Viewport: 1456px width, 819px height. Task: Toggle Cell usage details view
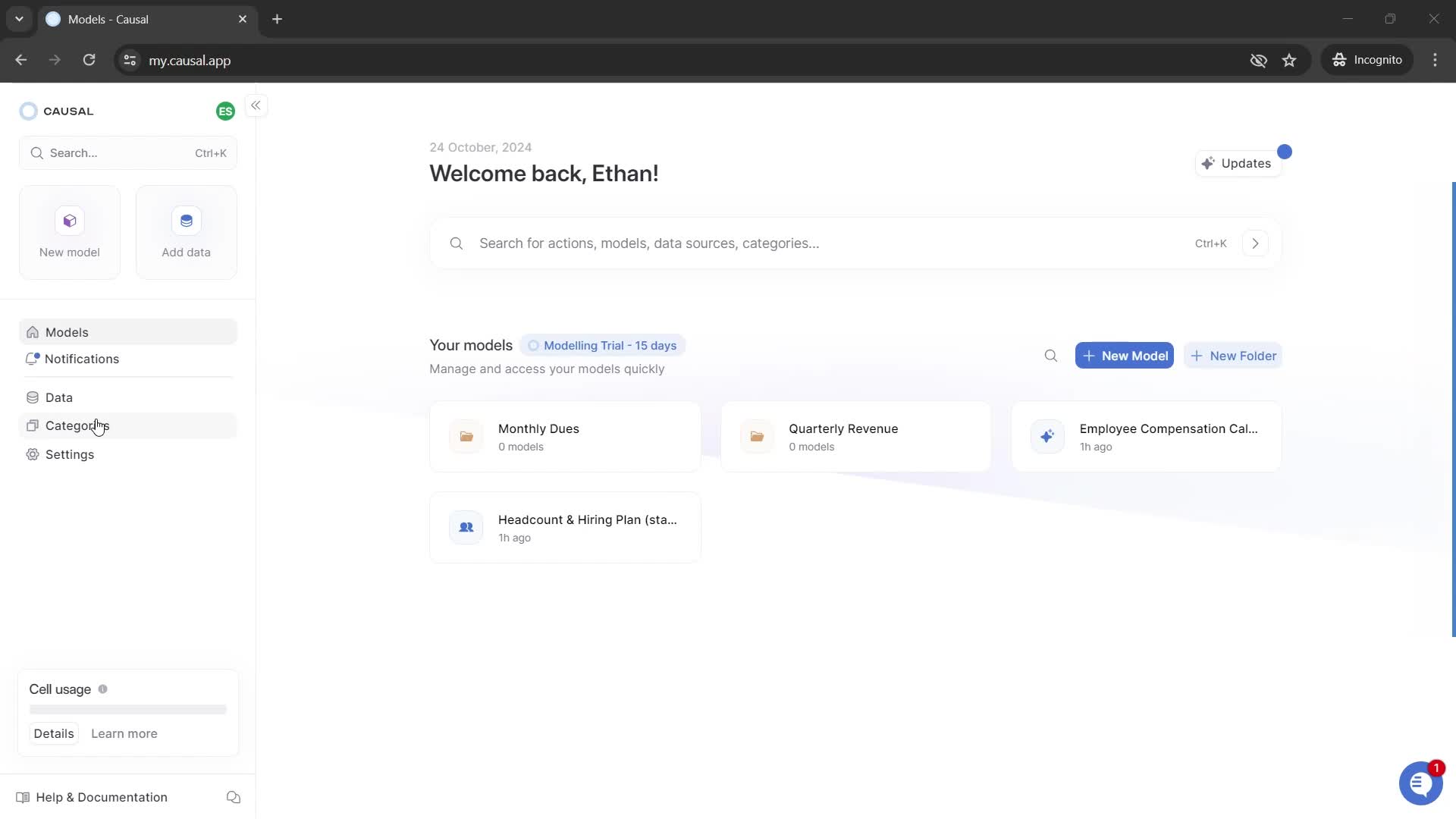[x=54, y=735]
